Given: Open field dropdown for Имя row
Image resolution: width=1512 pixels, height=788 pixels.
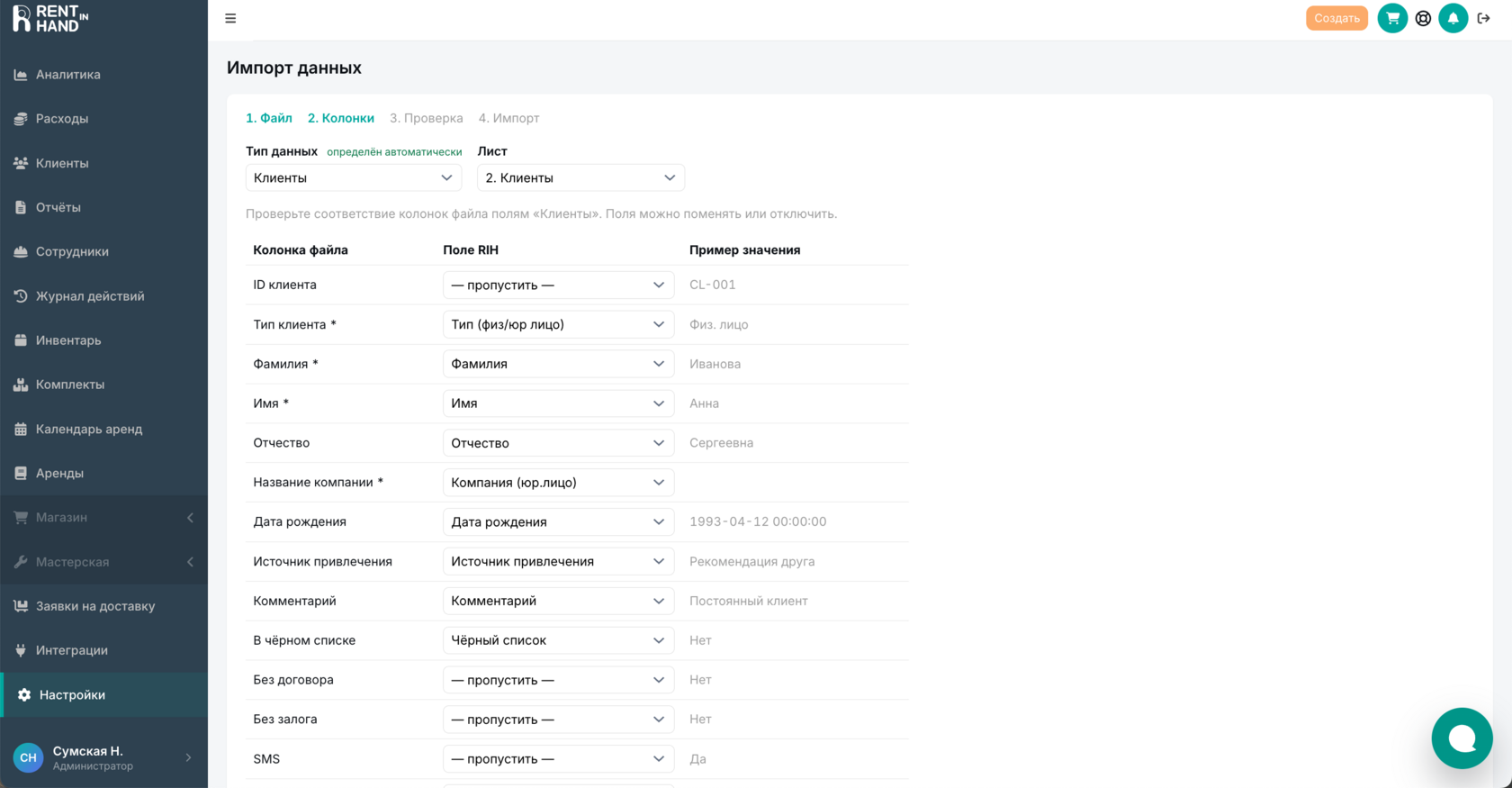Looking at the screenshot, I should pos(558,403).
